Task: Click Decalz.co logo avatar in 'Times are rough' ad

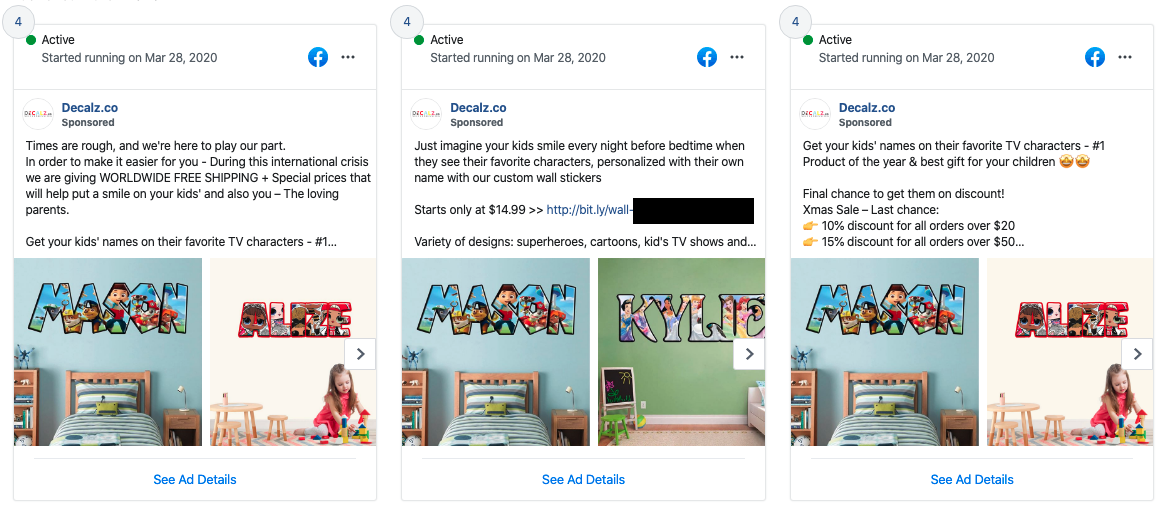Action: [x=38, y=114]
